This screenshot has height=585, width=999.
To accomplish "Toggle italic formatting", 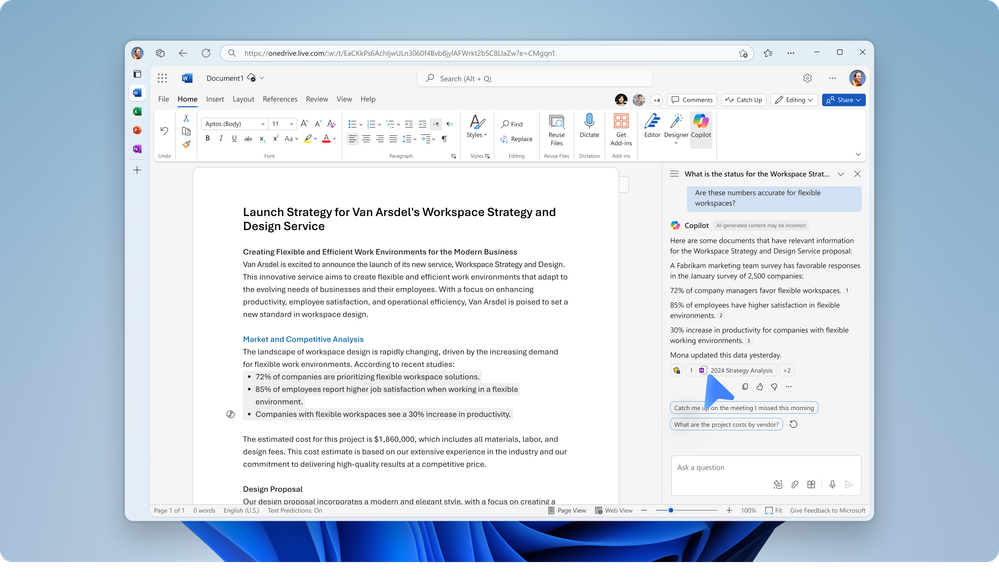I will [221, 138].
